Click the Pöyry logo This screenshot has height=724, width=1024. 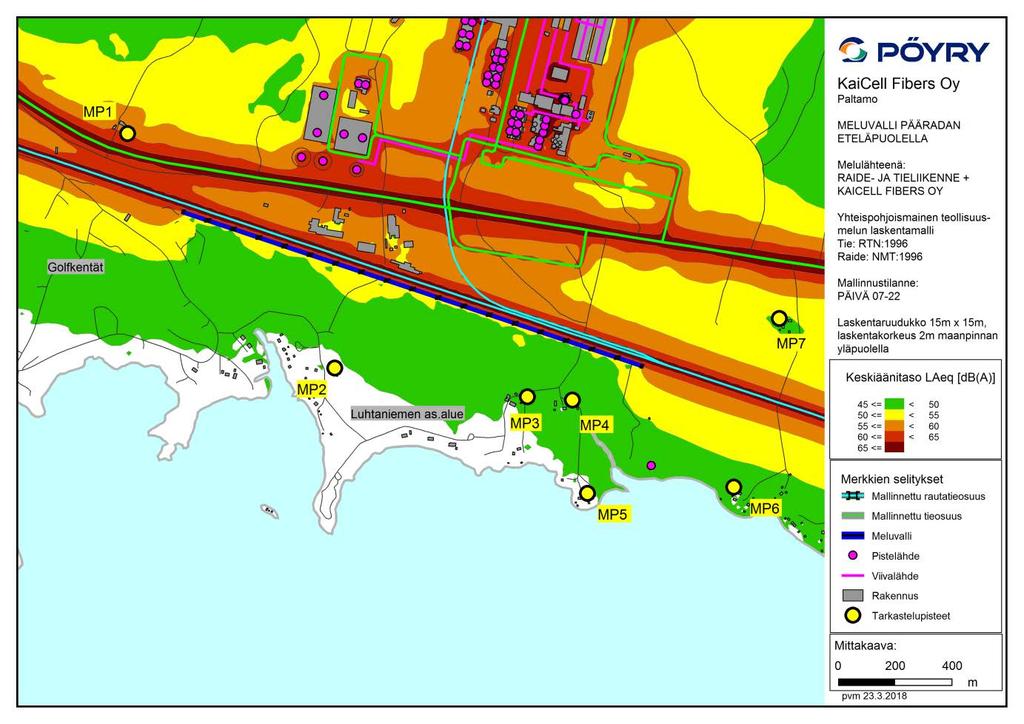[914, 50]
